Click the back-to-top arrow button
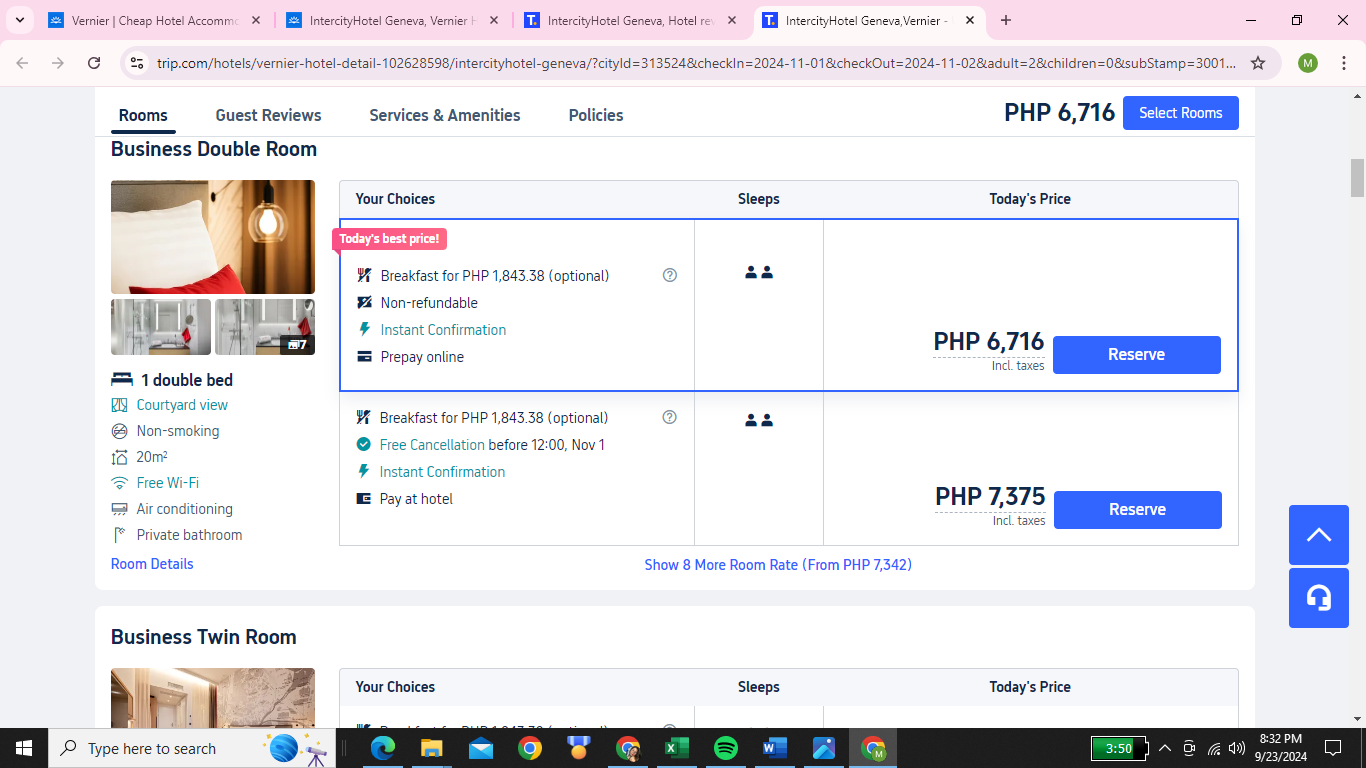 [1319, 535]
